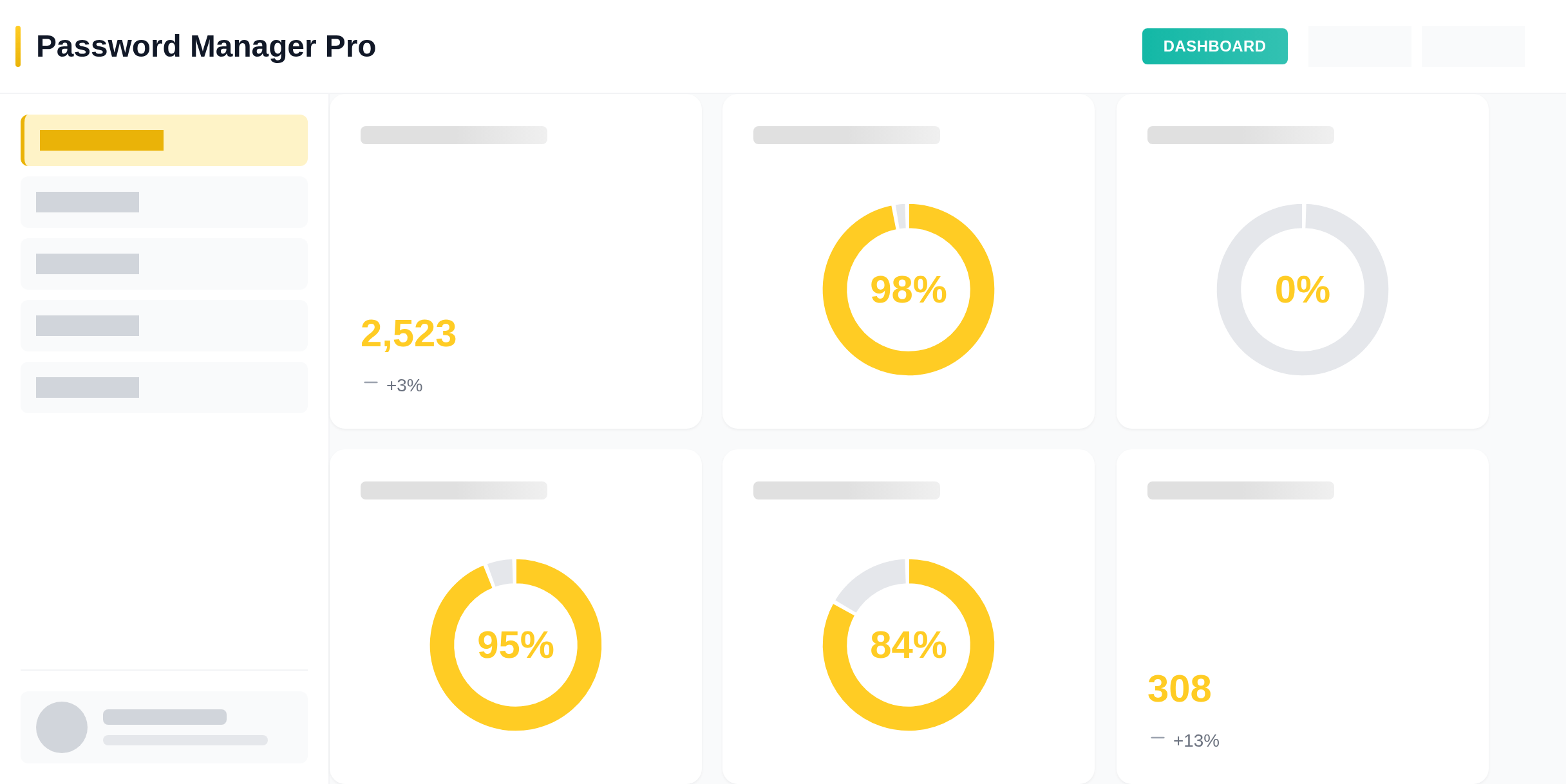Click the yellow accent bar beside app title
This screenshot has height=784, width=1566.
[18, 46]
